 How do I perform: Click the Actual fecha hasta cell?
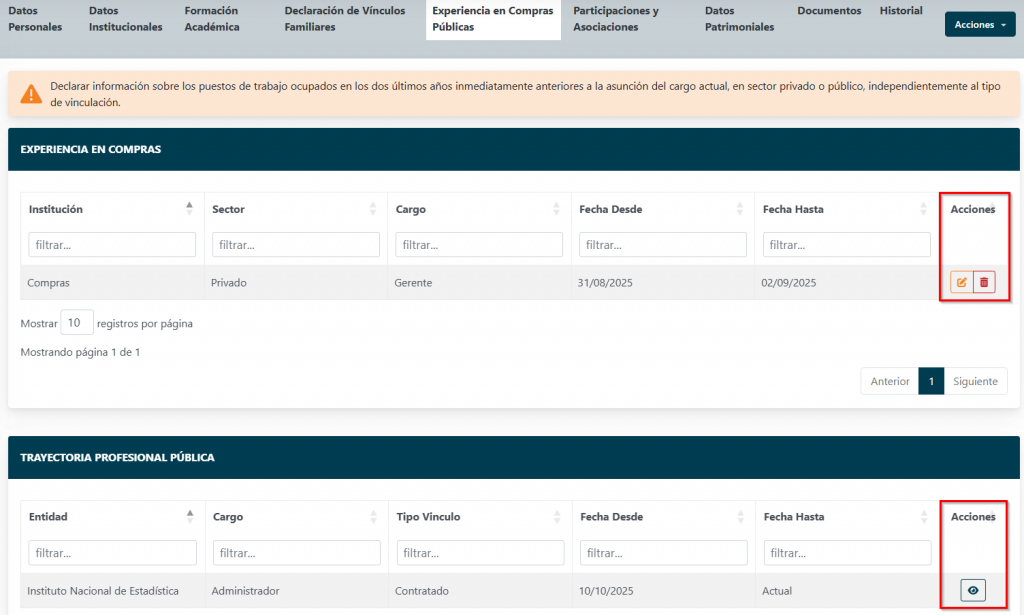coord(848,591)
